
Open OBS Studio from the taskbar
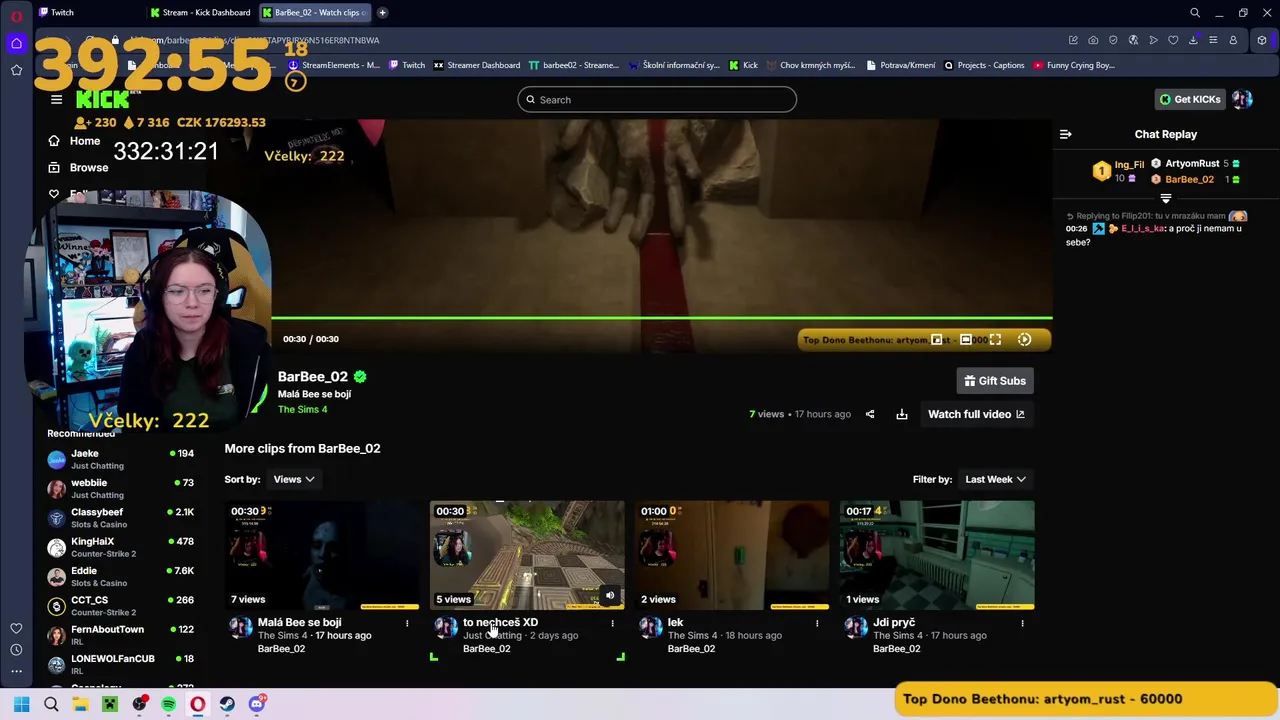(x=139, y=704)
